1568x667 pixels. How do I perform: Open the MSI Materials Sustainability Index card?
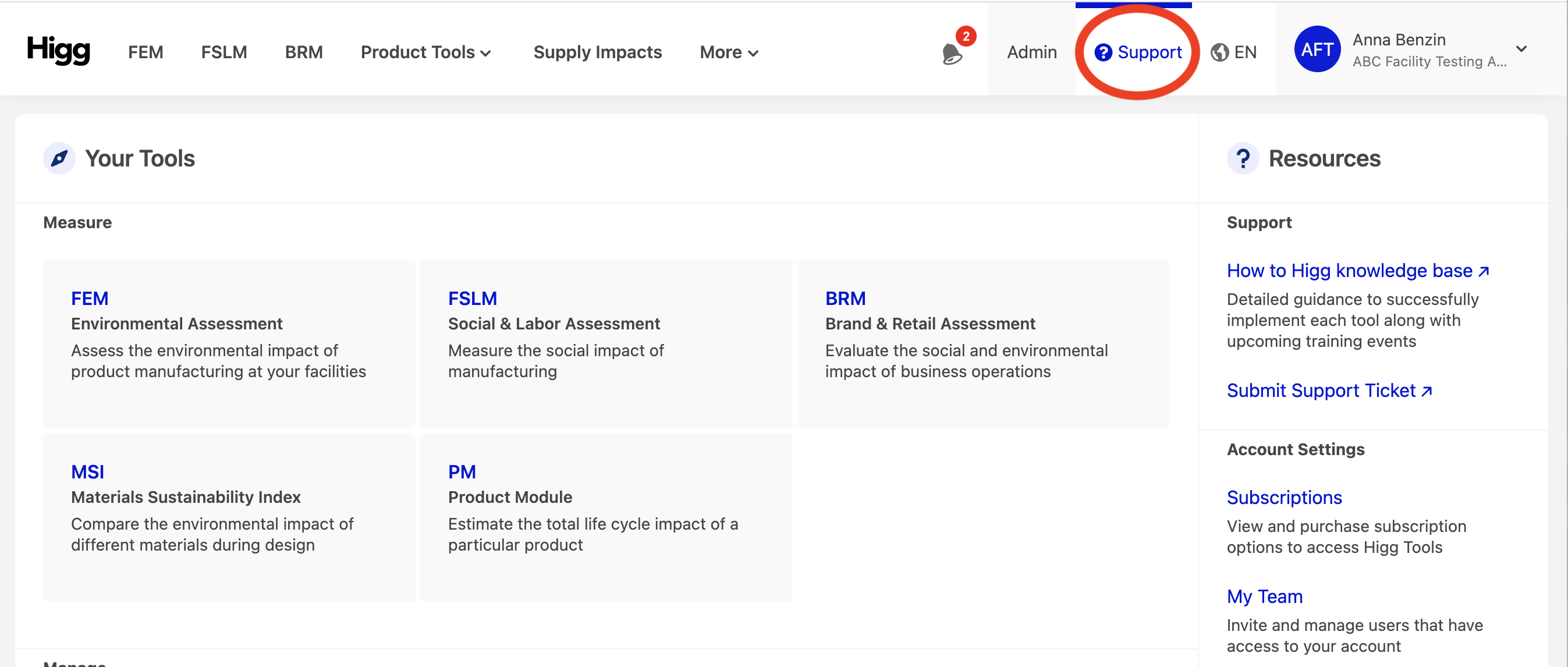pyautogui.click(x=229, y=517)
